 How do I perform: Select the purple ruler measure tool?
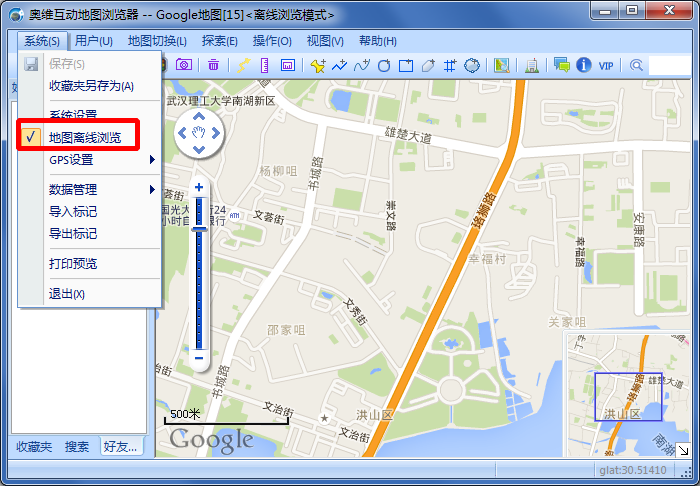(265, 65)
